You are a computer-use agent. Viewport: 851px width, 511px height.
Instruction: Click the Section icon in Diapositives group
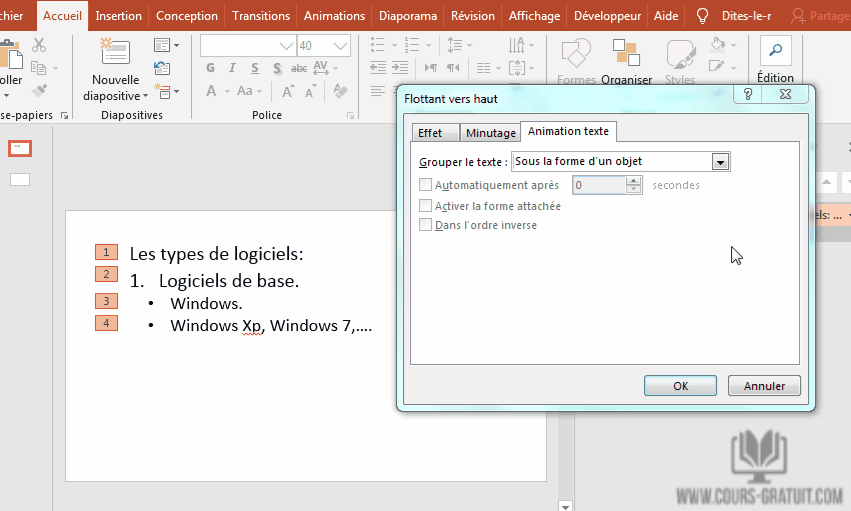[x=163, y=91]
